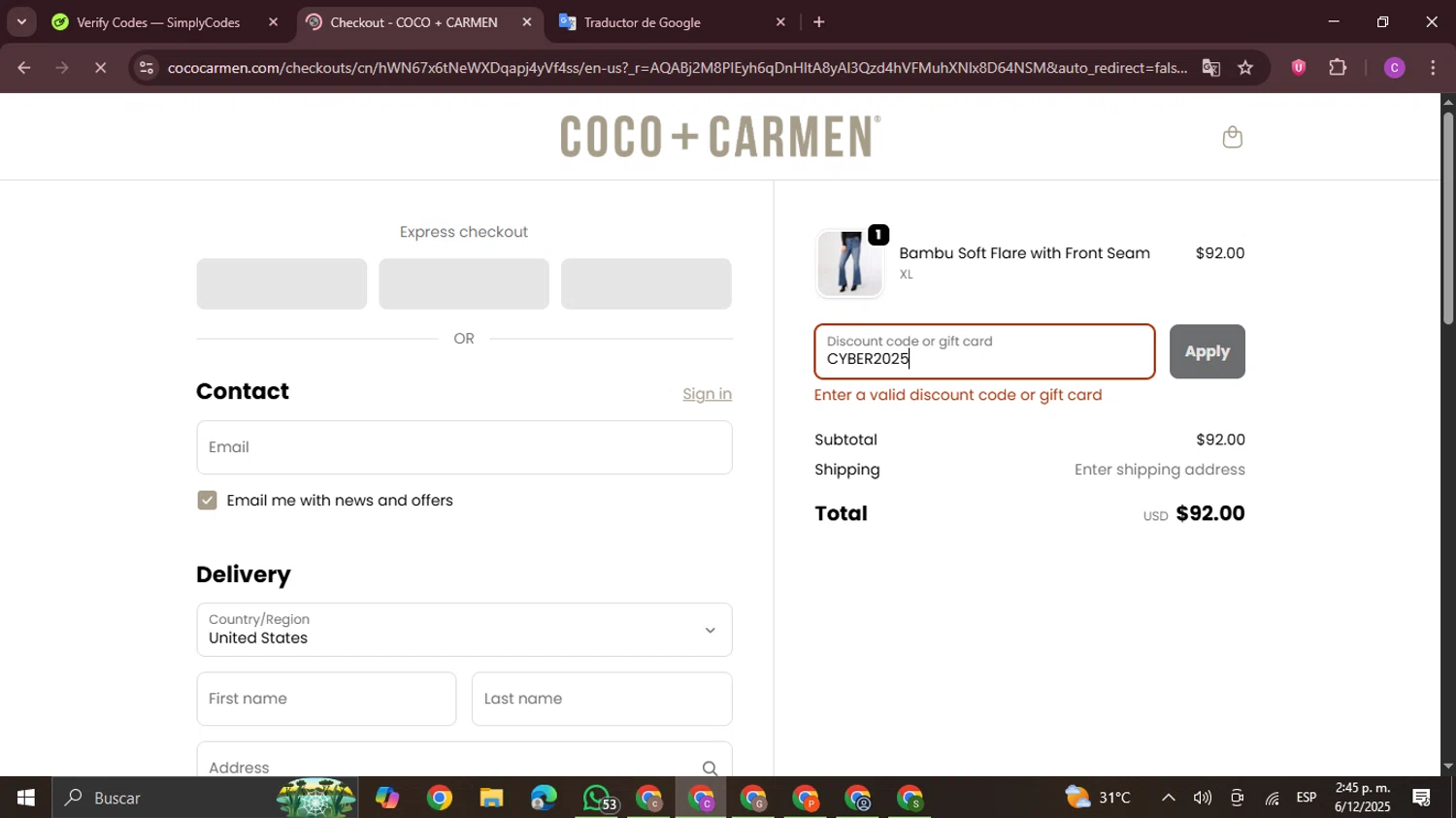Screen dimensions: 1456x818
Task: Focus the First name field
Action: [x=326, y=699]
